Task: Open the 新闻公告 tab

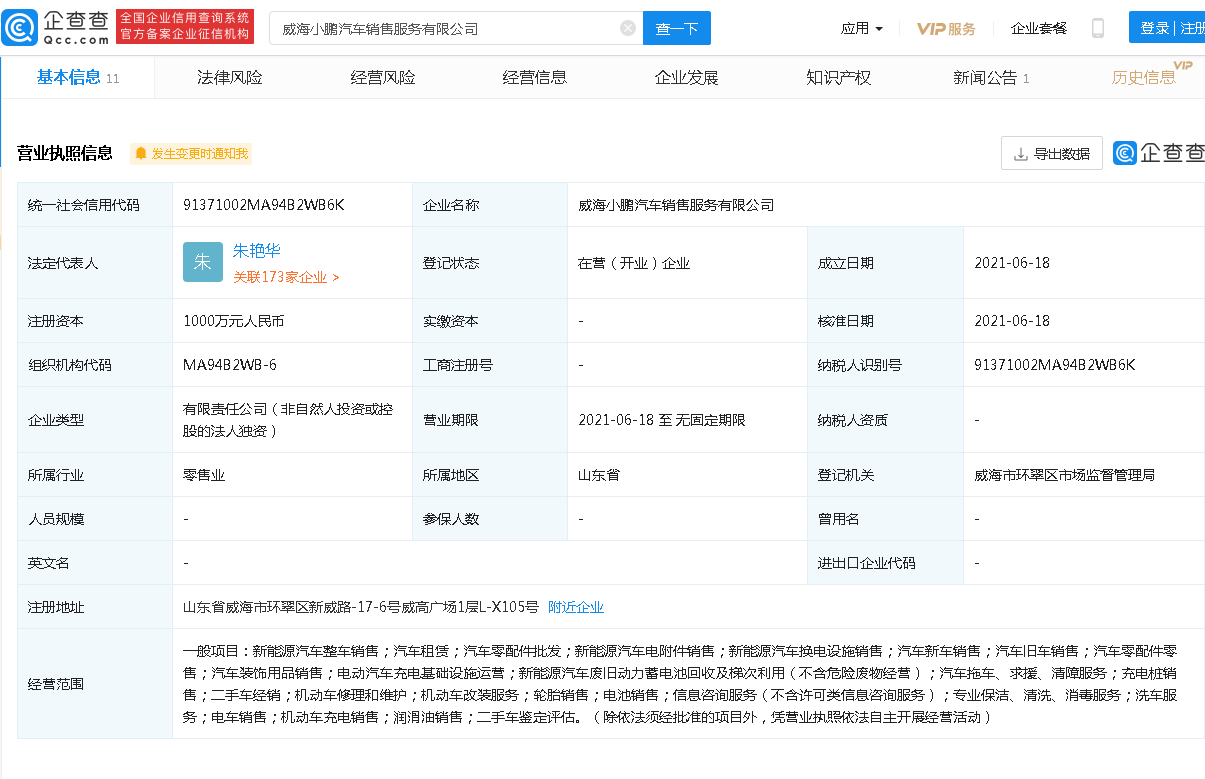Action: coord(985,76)
